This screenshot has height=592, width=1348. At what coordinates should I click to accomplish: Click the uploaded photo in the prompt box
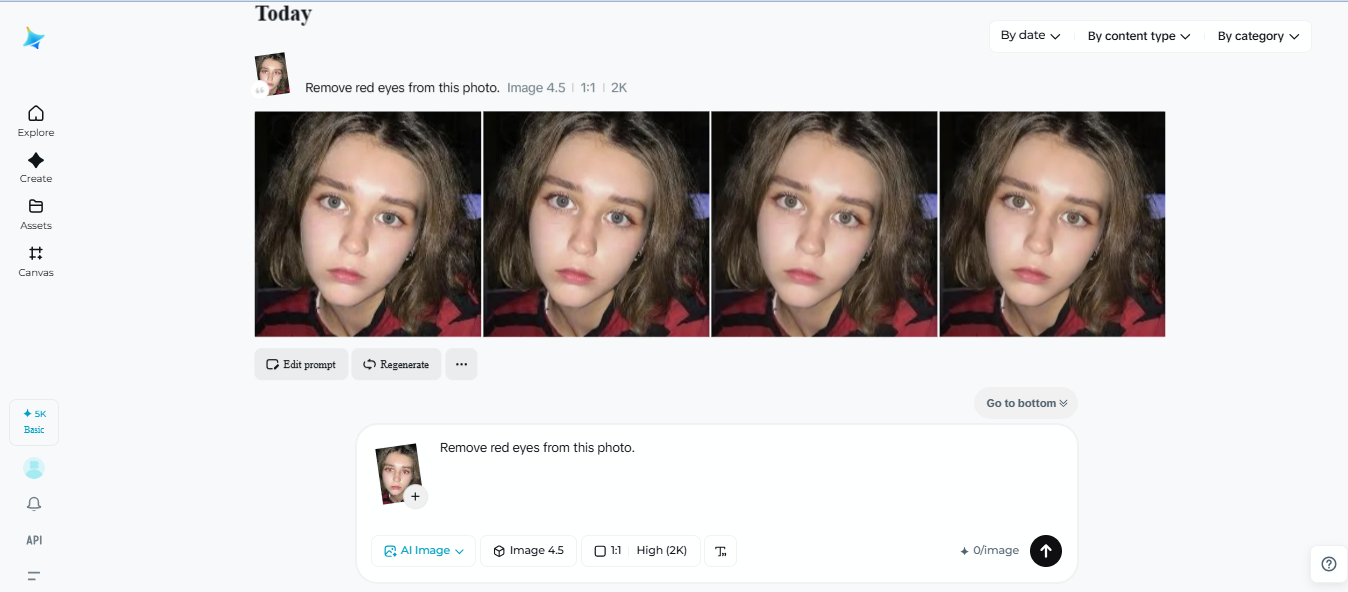[x=396, y=472]
